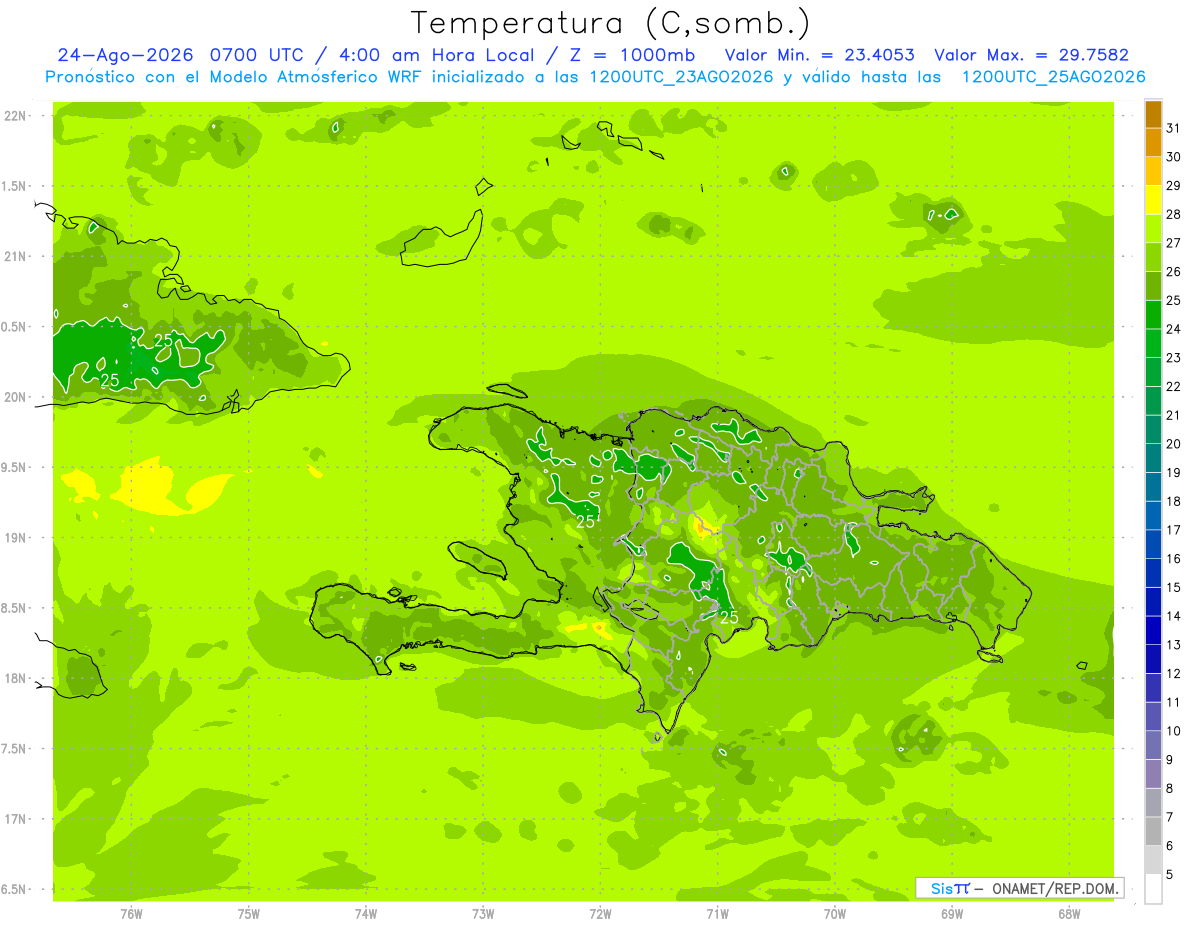Click colorbar label '21'
The width and height of the screenshot is (1200, 927).
1174,415
